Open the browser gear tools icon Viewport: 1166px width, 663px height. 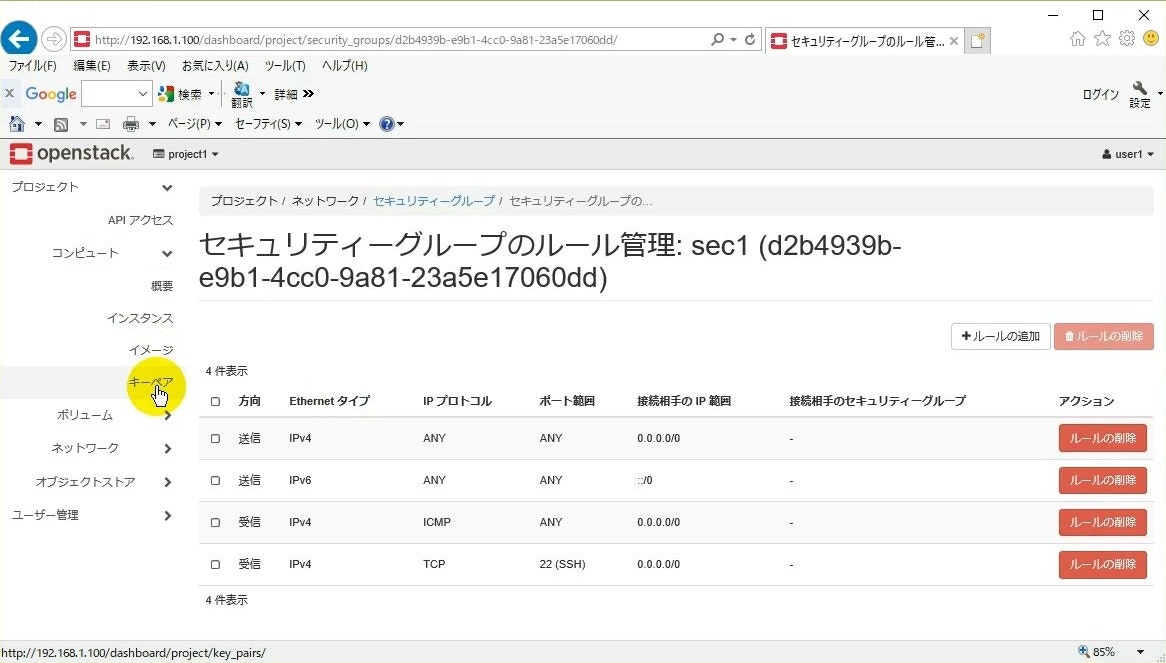(x=1127, y=38)
